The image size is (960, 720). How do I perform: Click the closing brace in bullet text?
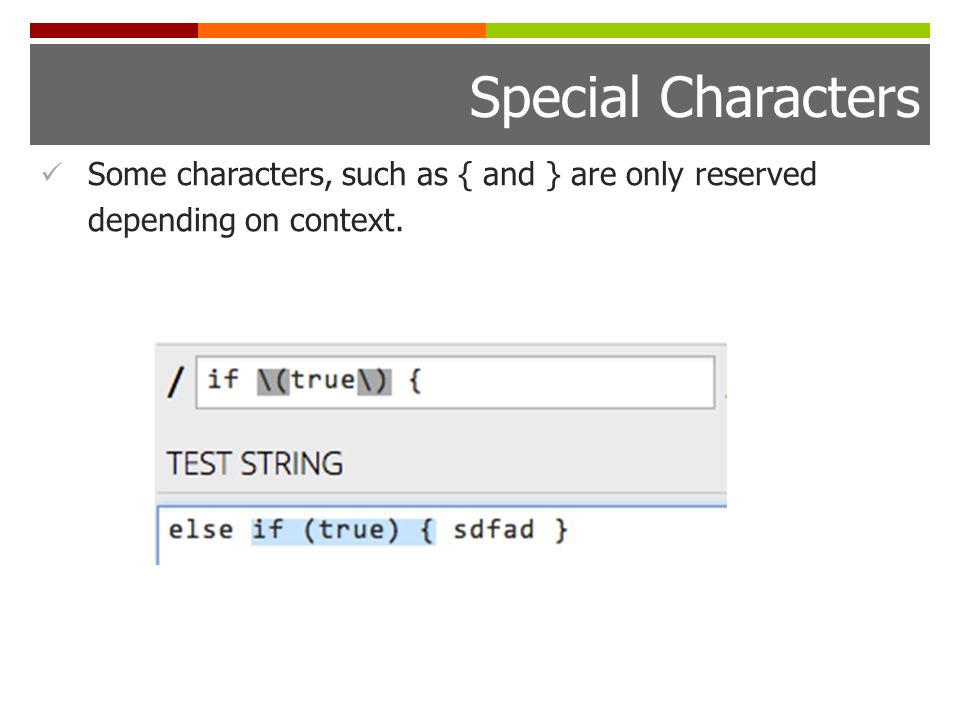click(553, 175)
